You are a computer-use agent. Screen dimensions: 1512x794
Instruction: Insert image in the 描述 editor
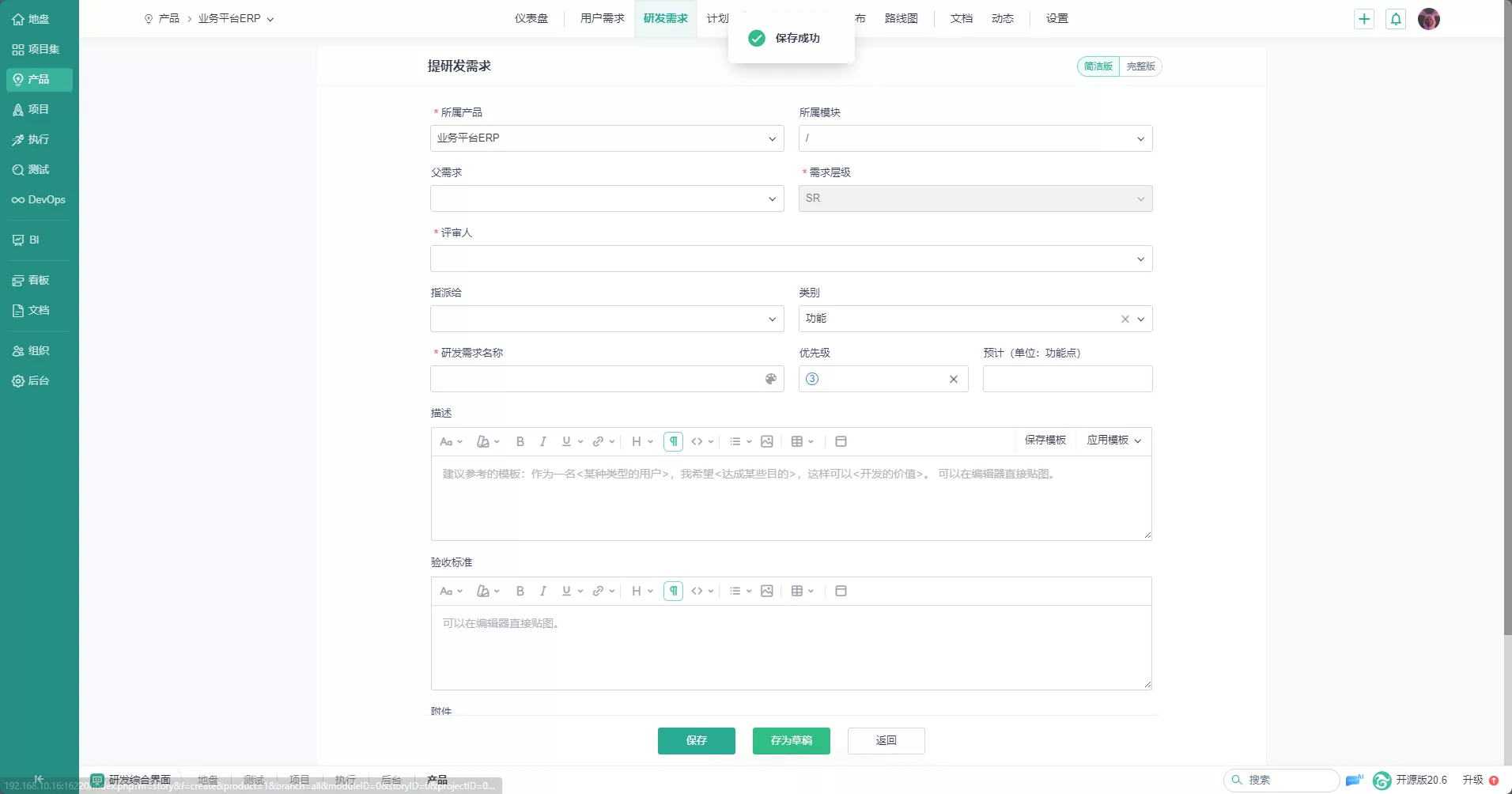(x=766, y=441)
